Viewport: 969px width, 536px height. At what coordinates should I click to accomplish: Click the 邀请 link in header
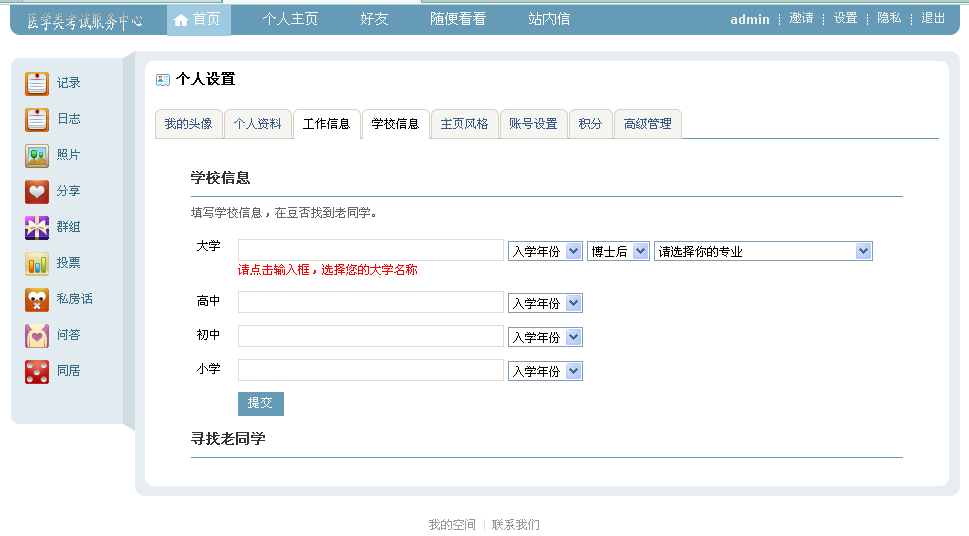pos(802,19)
